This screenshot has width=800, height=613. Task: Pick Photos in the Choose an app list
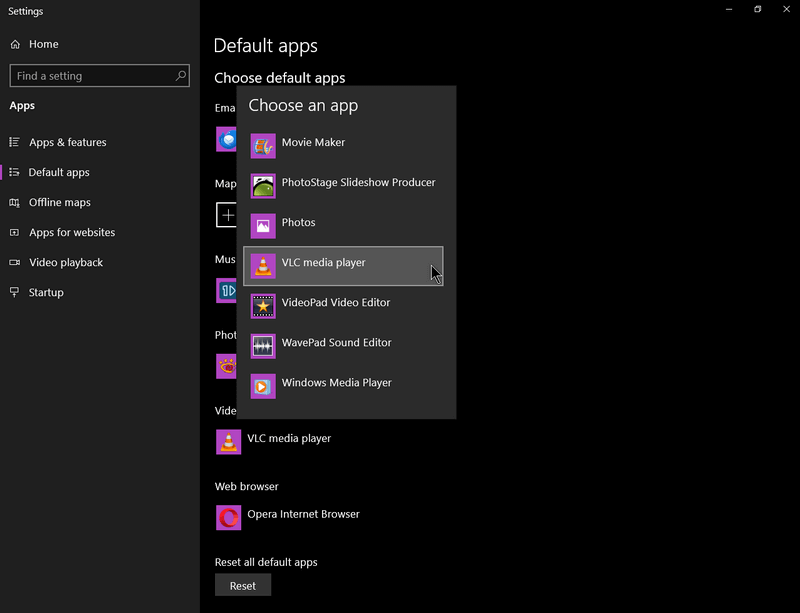343,226
